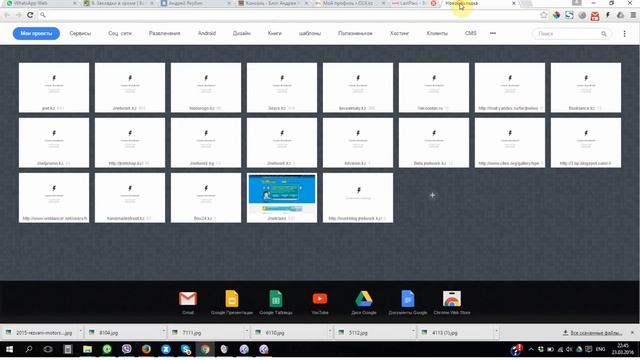Add a new dial with the plus icon
Screen dimensions: 640x360
pyautogui.click(x=432, y=196)
